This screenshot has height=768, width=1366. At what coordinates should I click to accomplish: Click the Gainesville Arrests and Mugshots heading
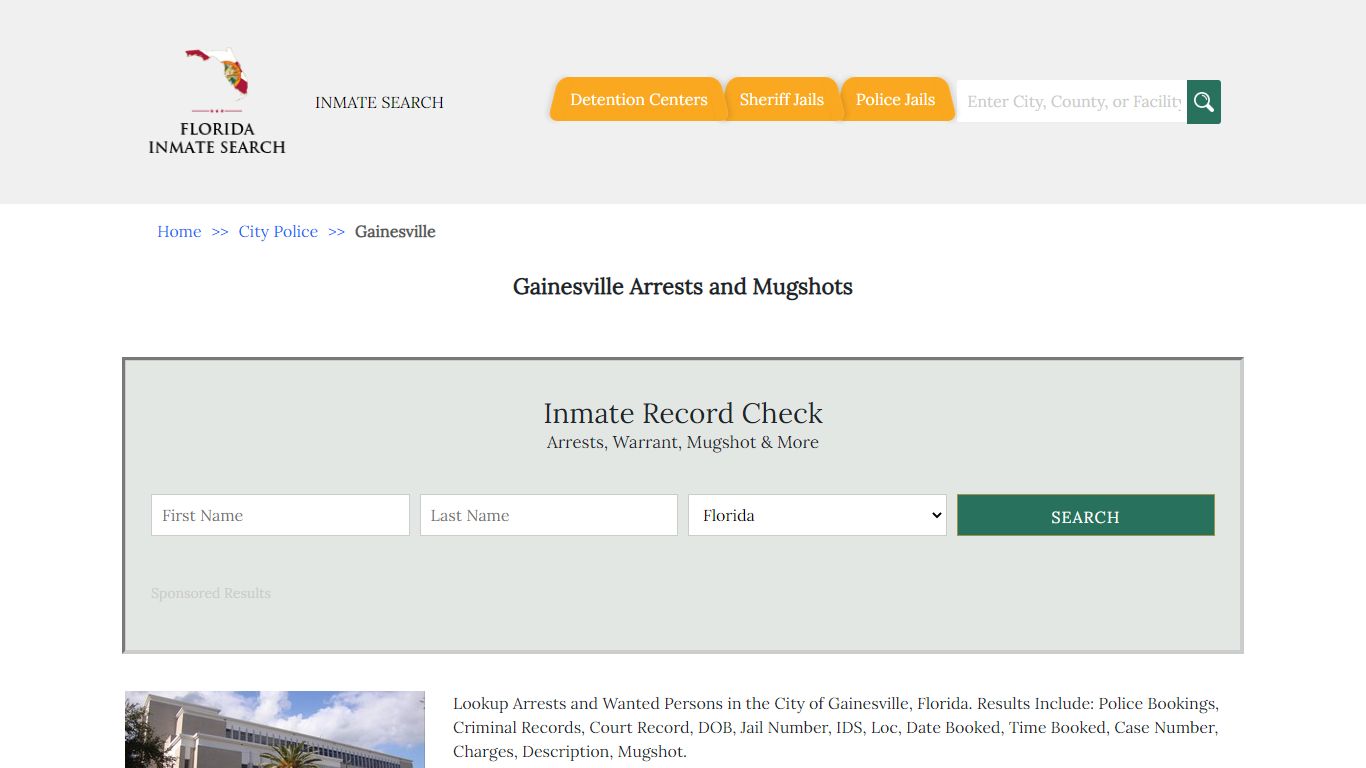coord(683,287)
